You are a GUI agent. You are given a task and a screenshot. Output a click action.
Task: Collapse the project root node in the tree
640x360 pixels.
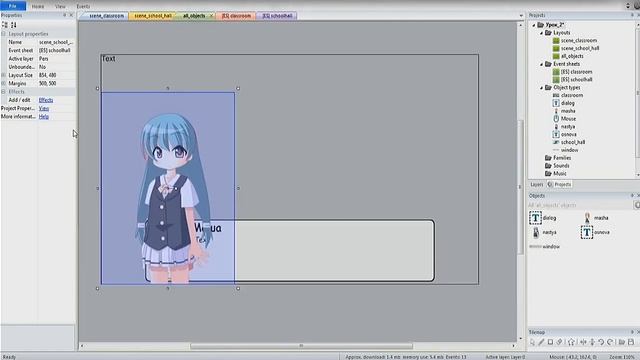click(534, 25)
